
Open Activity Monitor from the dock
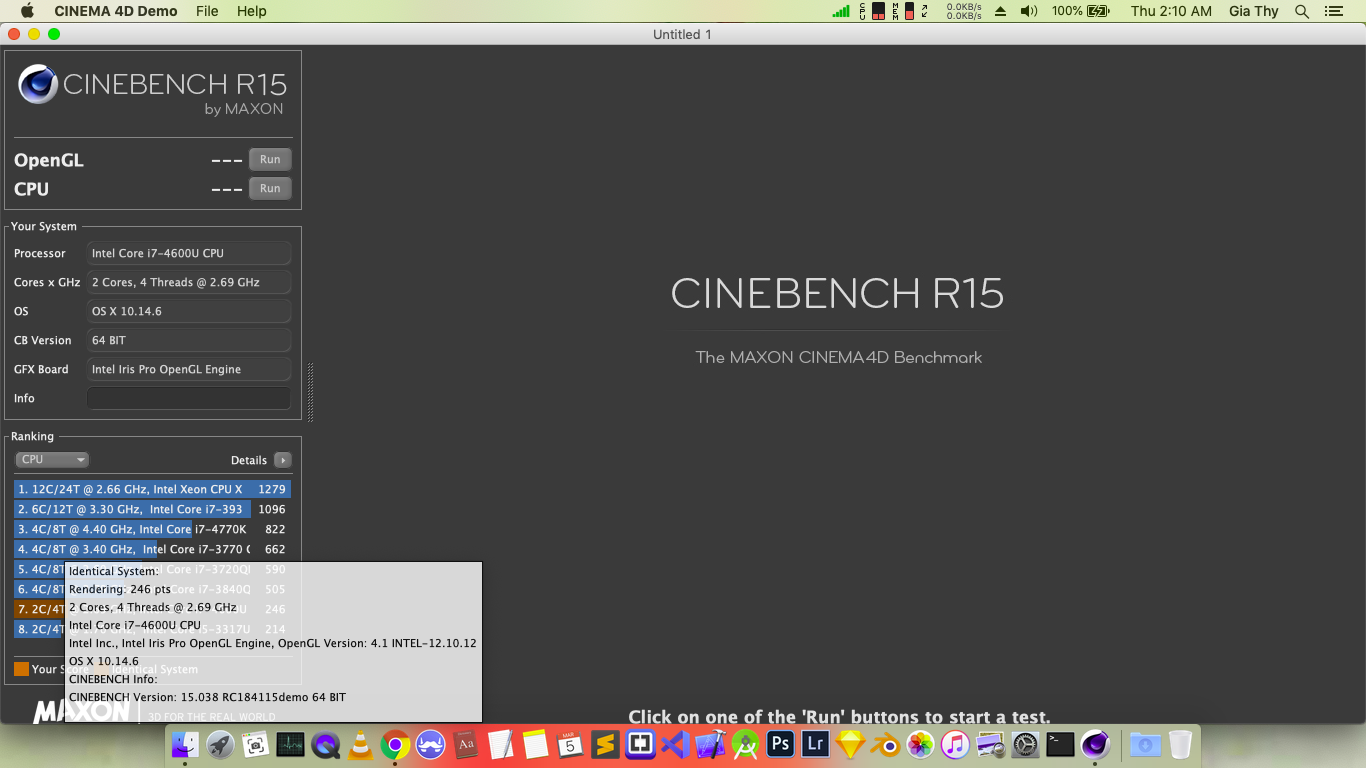point(290,744)
